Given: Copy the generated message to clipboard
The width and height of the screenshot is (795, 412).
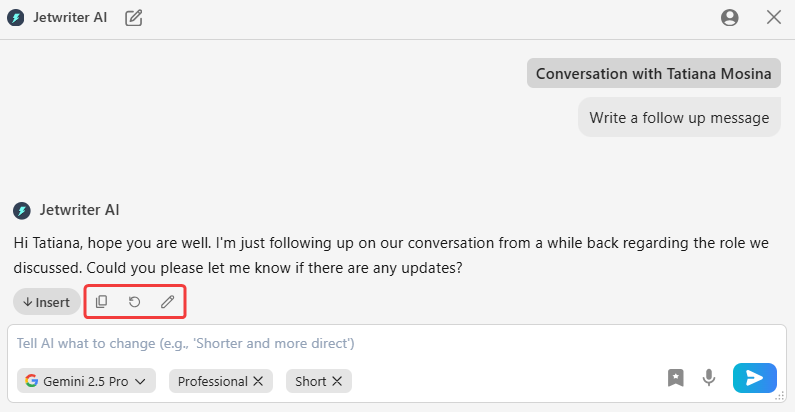Looking at the screenshot, I should [x=102, y=302].
